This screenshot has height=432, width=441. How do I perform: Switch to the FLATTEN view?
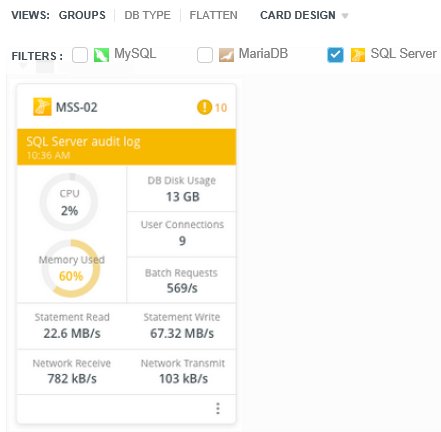(213, 15)
